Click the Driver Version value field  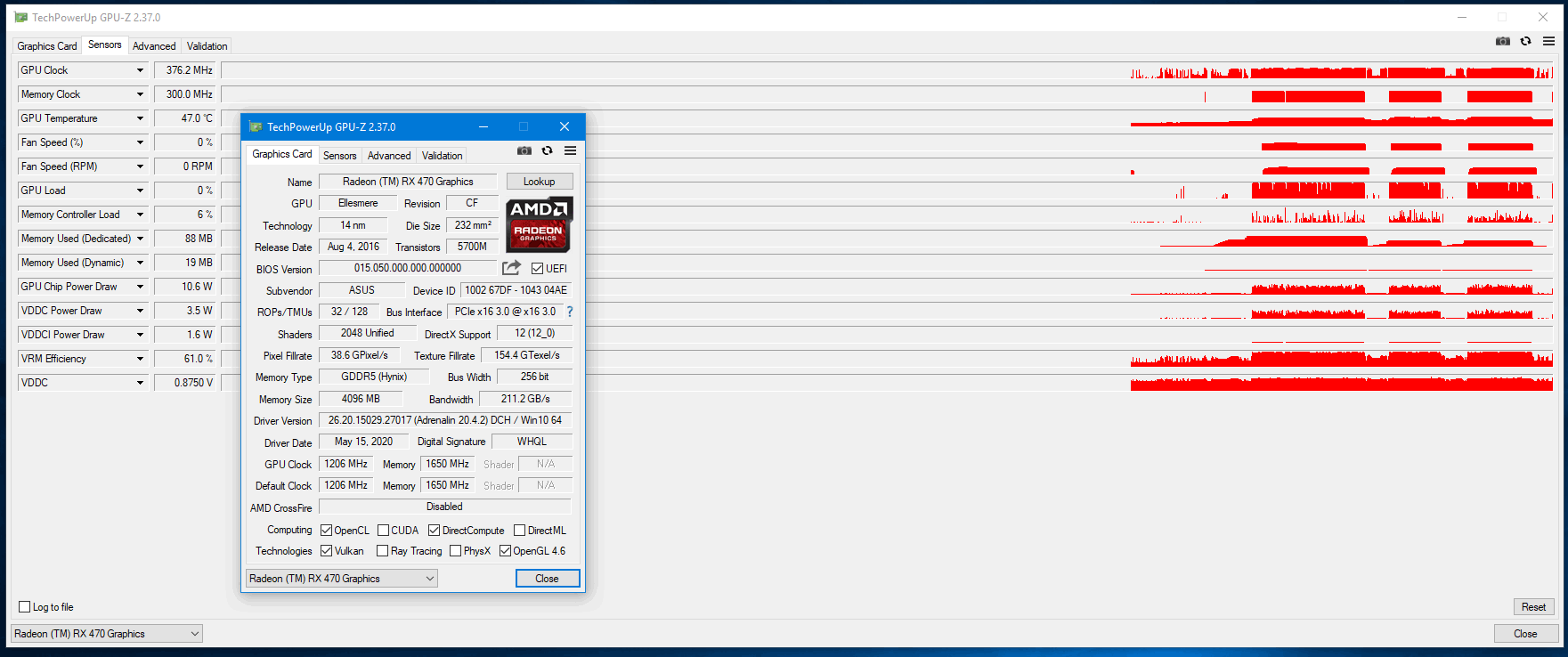click(x=445, y=420)
